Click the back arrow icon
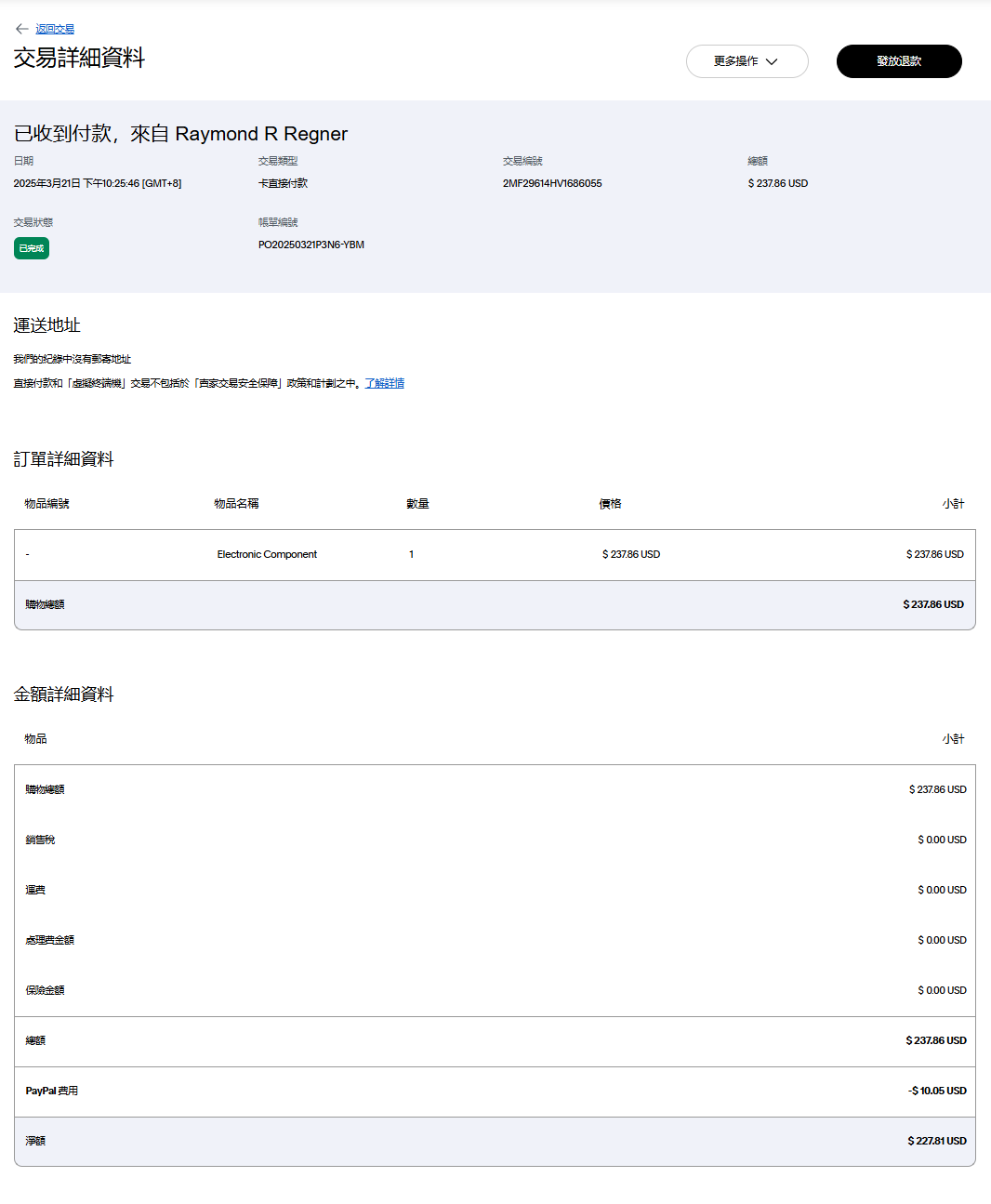This screenshot has width=991, height=1204. (x=21, y=29)
